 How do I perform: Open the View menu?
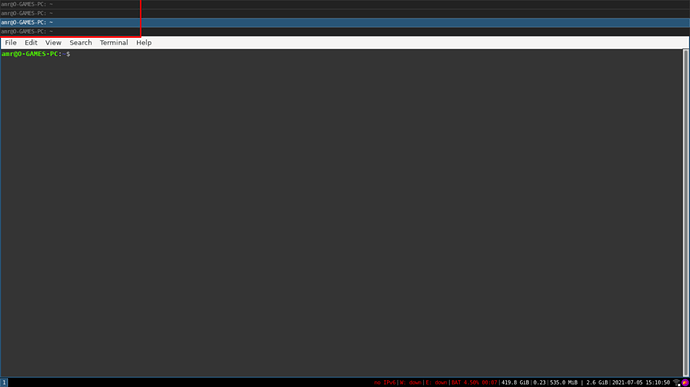[x=53, y=43]
